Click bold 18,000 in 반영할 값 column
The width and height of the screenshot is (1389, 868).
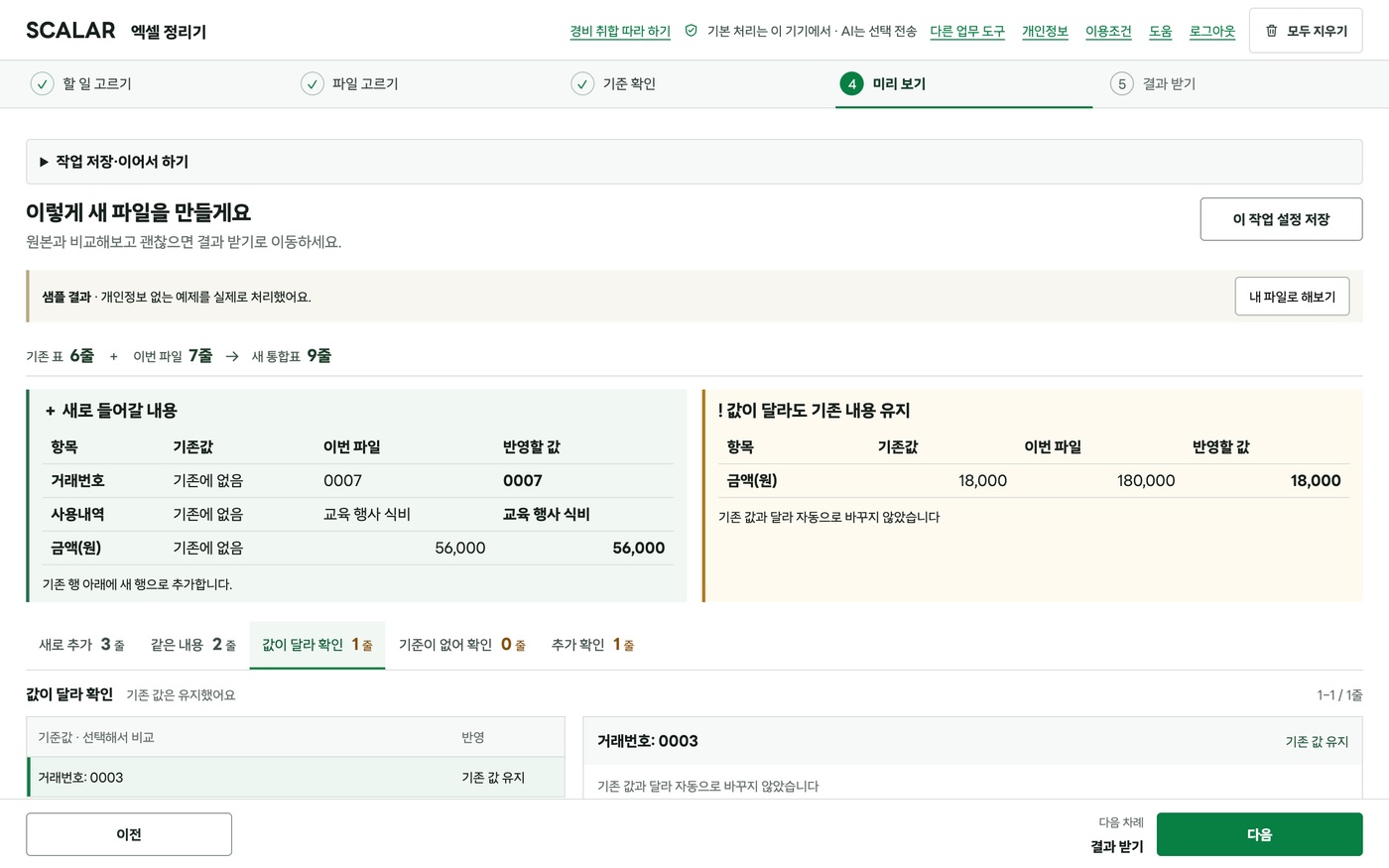coord(1316,480)
